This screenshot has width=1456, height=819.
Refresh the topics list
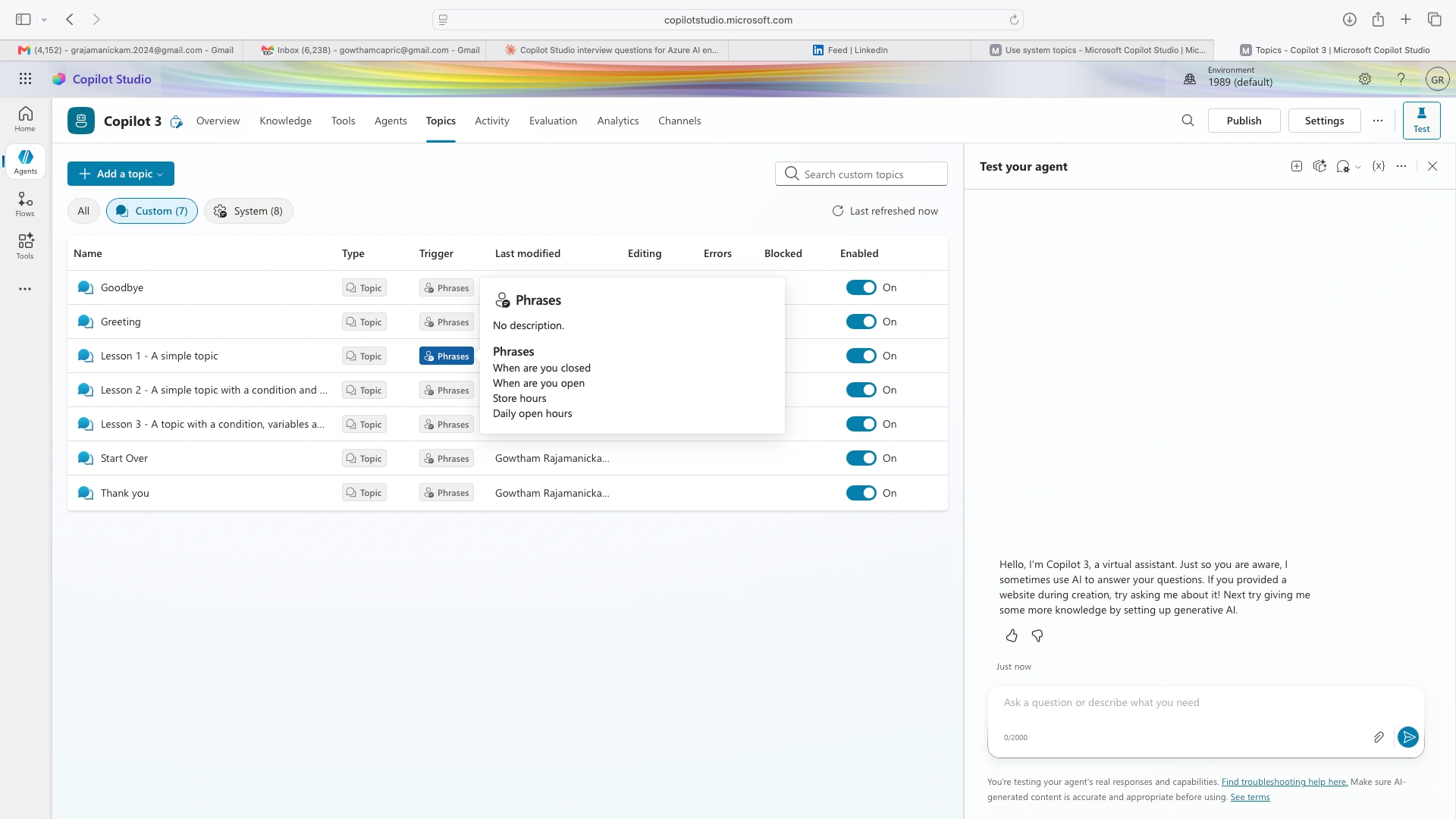coord(885,211)
